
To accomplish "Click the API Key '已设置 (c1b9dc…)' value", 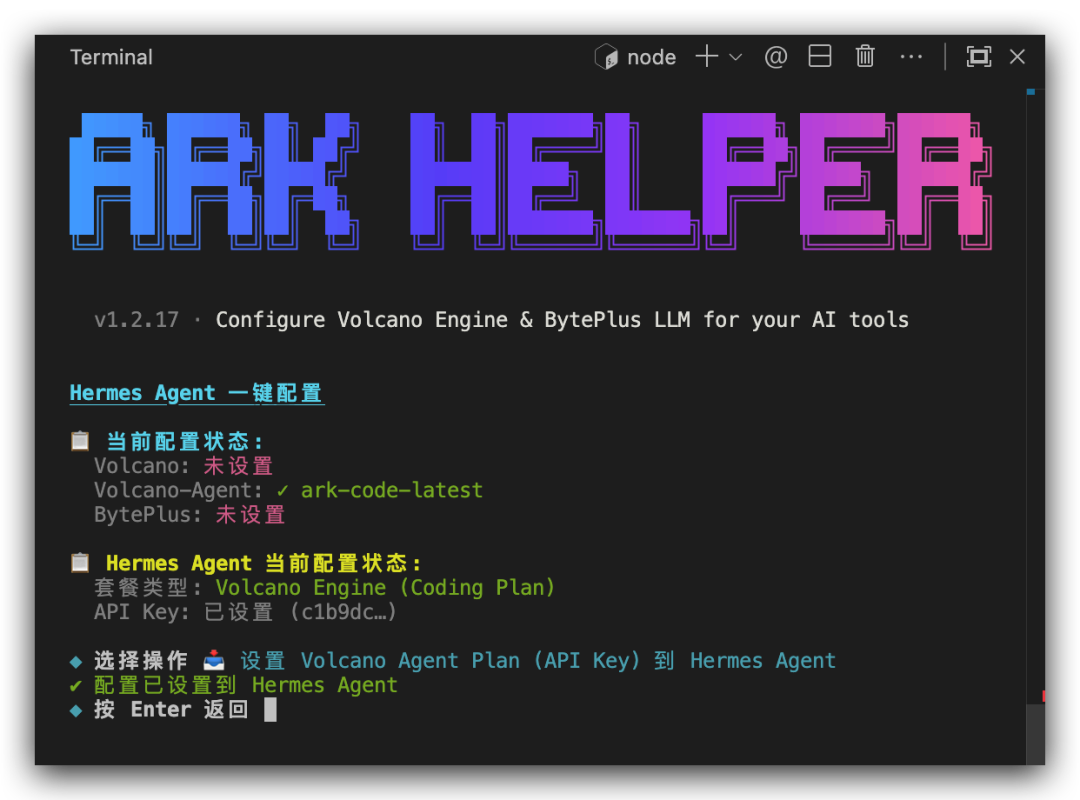I will click(300, 612).
